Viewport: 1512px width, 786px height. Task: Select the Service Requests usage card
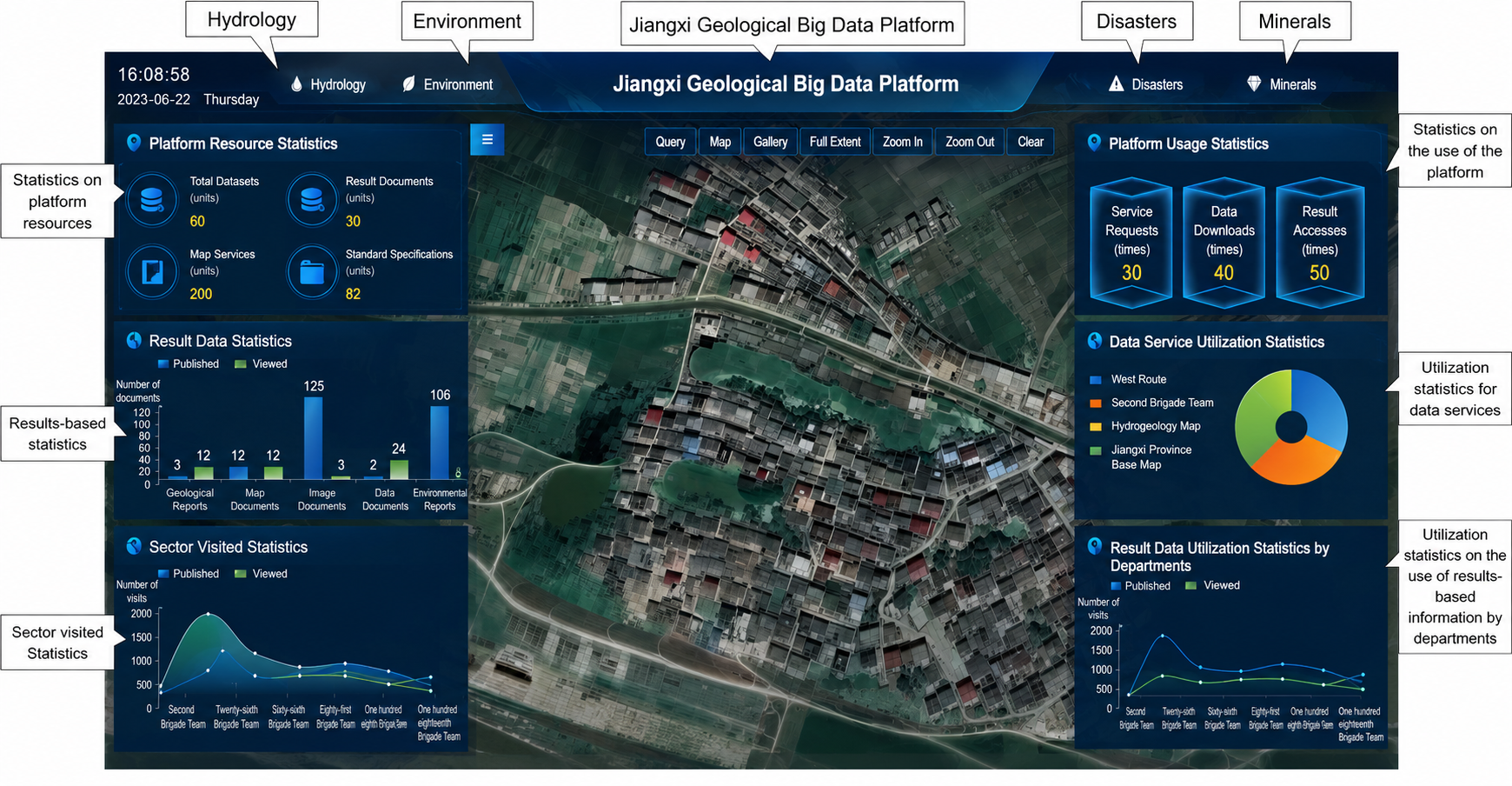click(x=1131, y=243)
